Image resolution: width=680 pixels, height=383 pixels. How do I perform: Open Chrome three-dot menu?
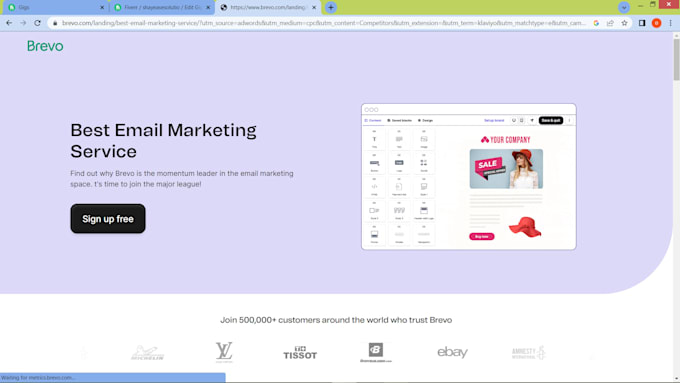tap(670, 23)
